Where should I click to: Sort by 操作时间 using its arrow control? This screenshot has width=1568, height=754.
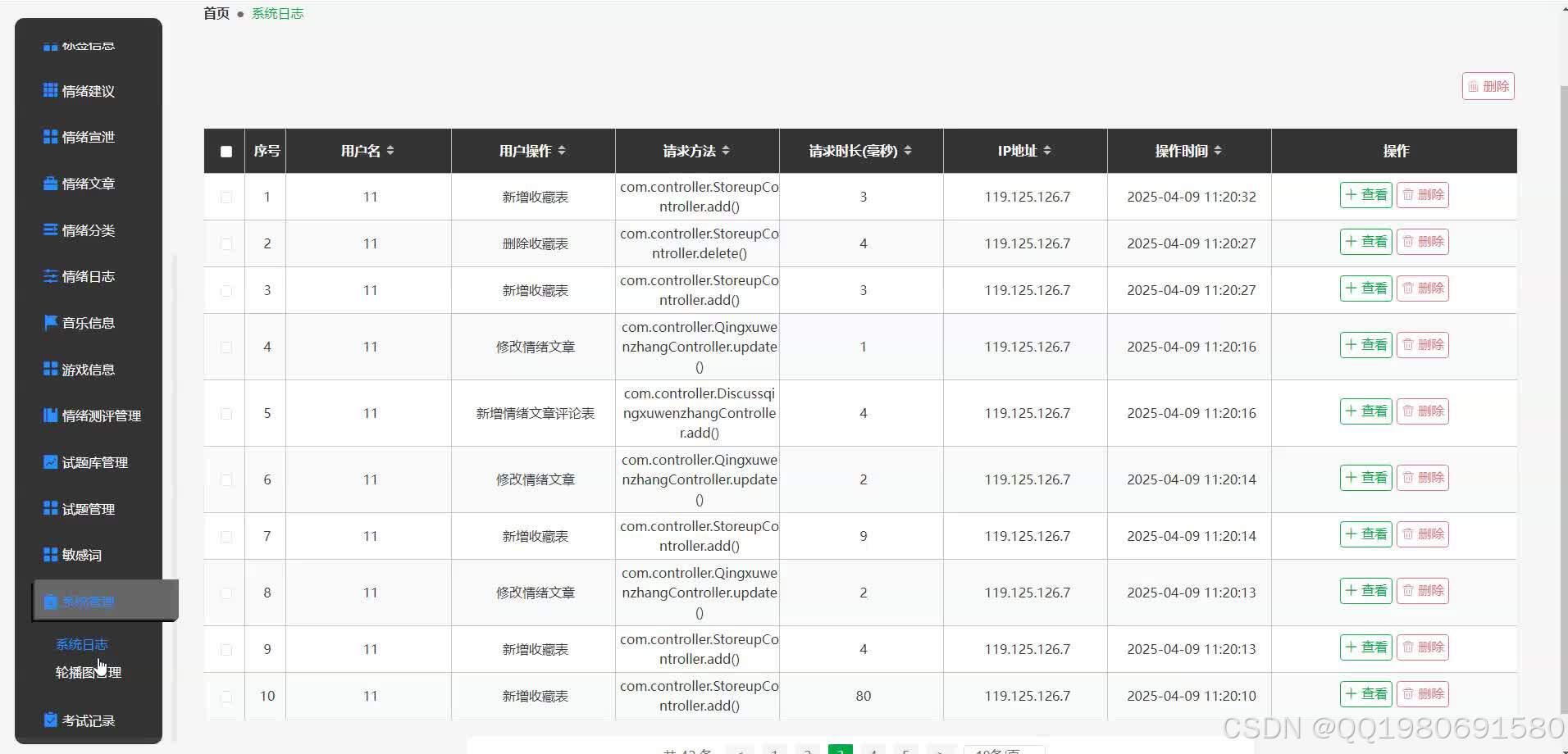coord(1219,150)
